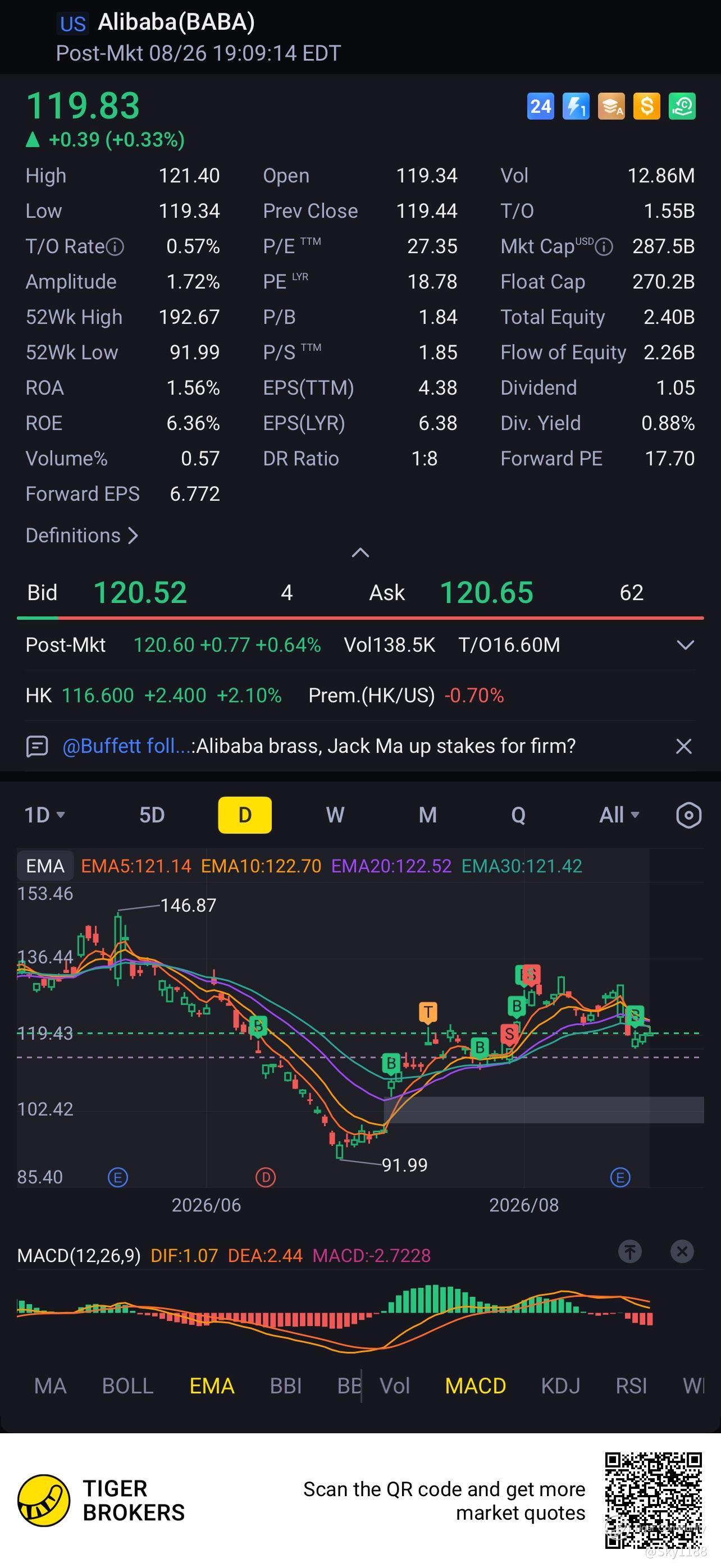Tap the EMA label on chart legend

[x=45, y=866]
